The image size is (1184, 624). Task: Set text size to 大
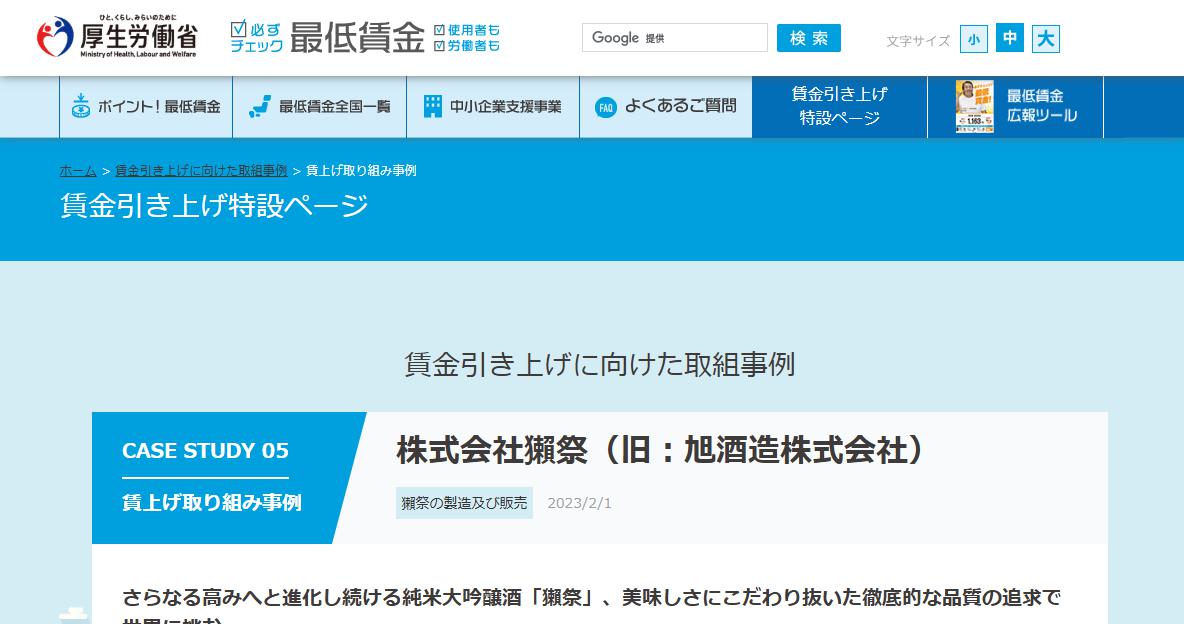[1046, 39]
